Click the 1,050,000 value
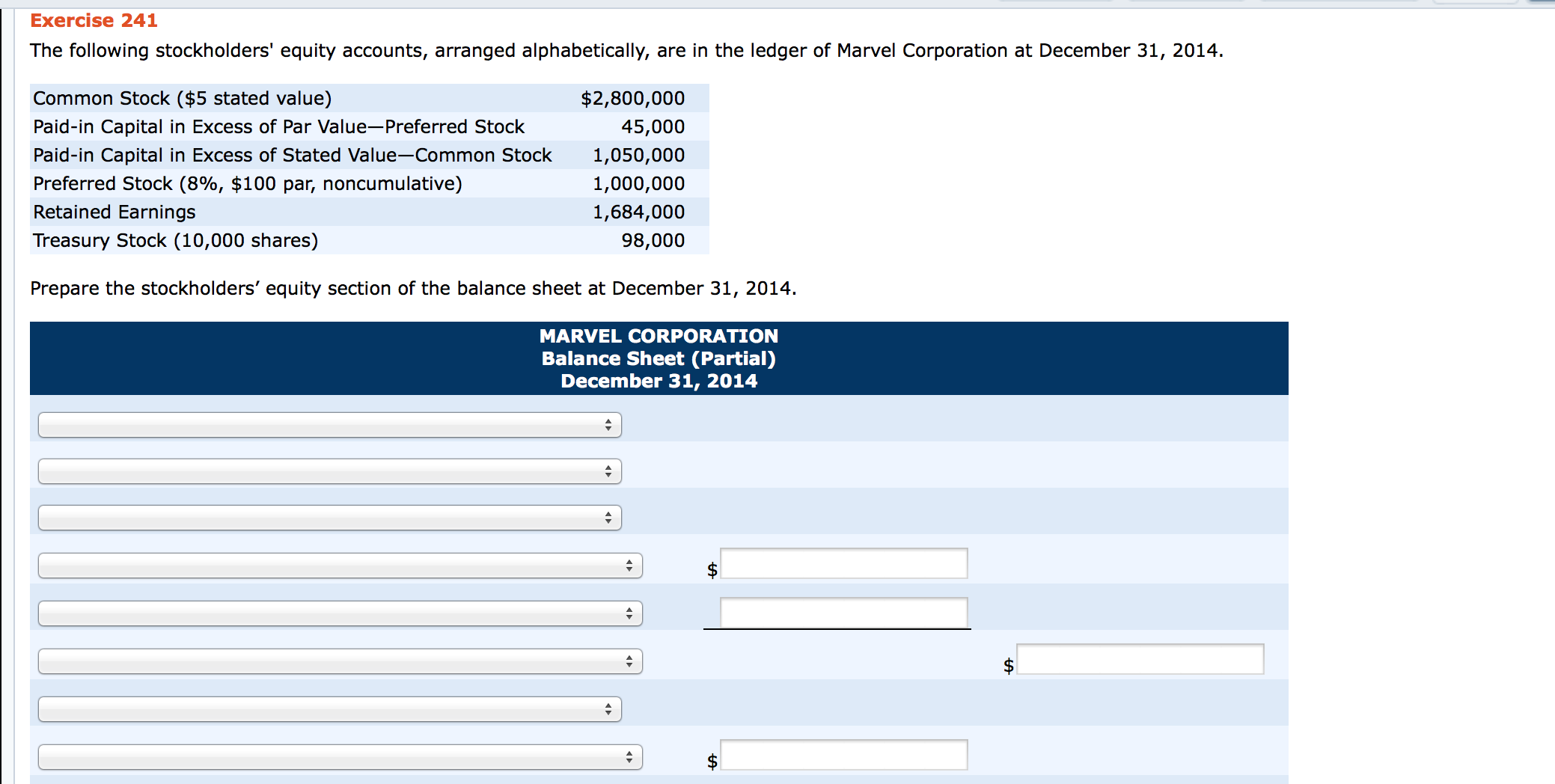The image size is (1555, 784). coord(638,155)
